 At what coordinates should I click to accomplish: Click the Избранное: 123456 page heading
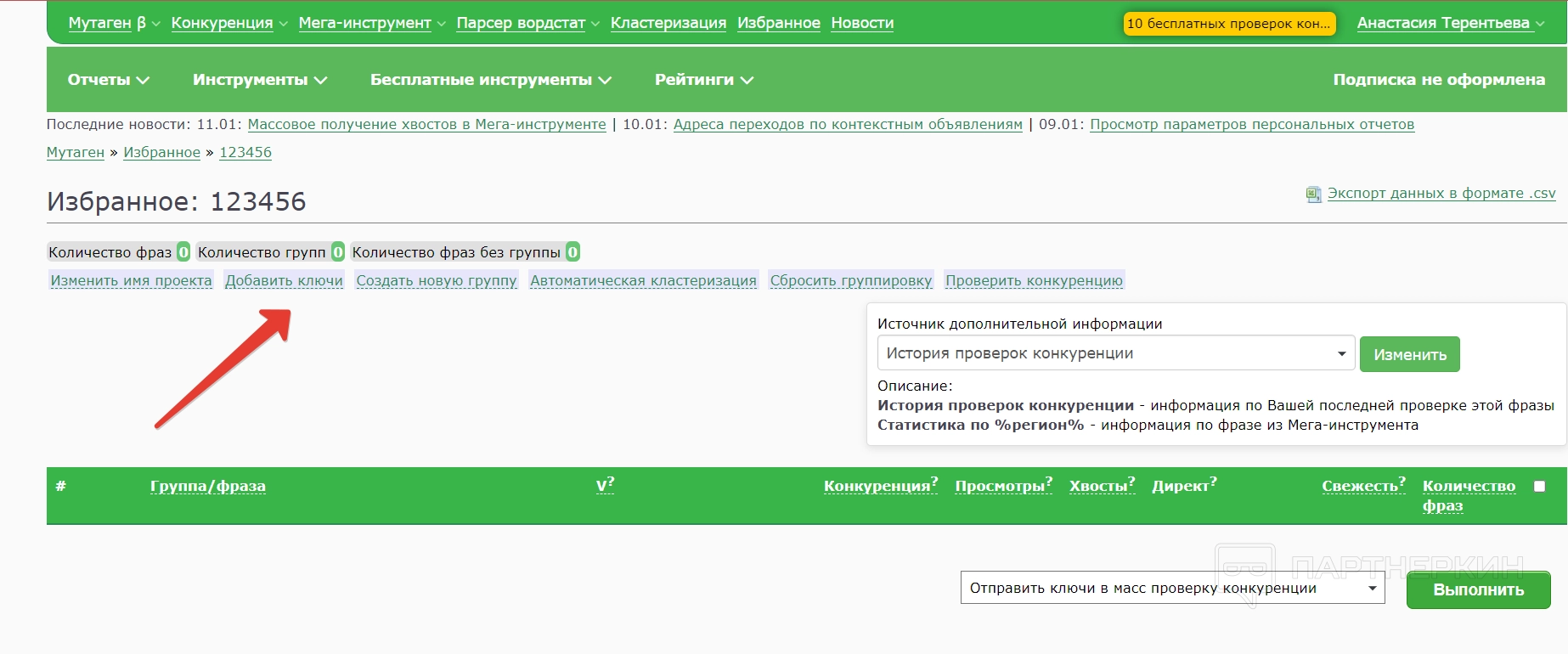pos(177,202)
